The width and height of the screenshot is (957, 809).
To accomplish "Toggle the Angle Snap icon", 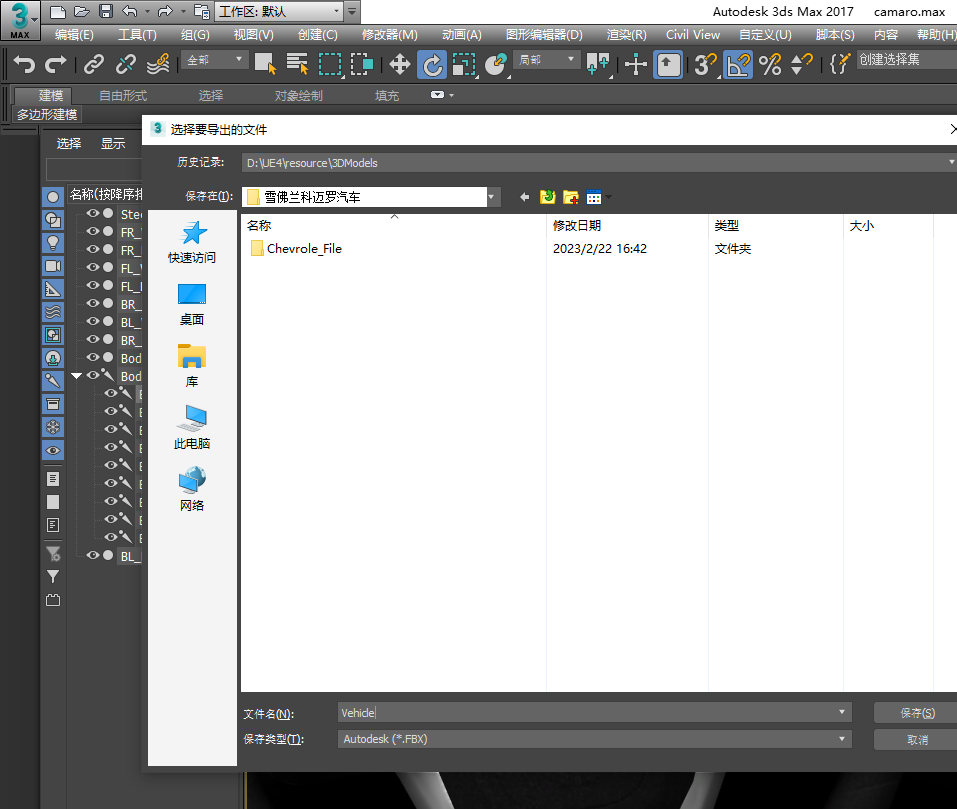I will 737,65.
